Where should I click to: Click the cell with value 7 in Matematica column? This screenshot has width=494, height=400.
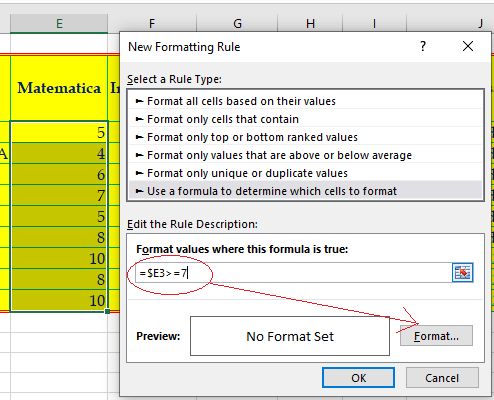(x=59, y=195)
